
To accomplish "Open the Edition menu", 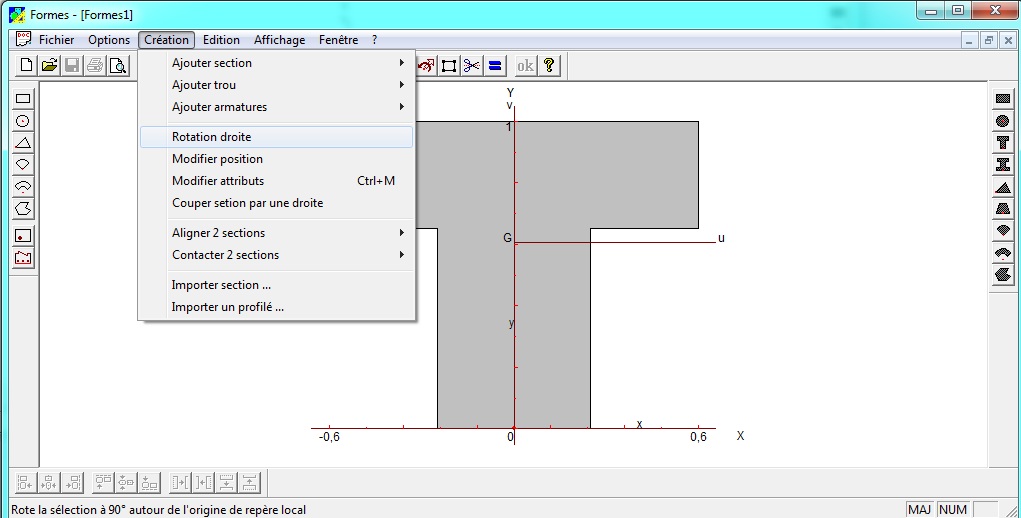I will 221,40.
